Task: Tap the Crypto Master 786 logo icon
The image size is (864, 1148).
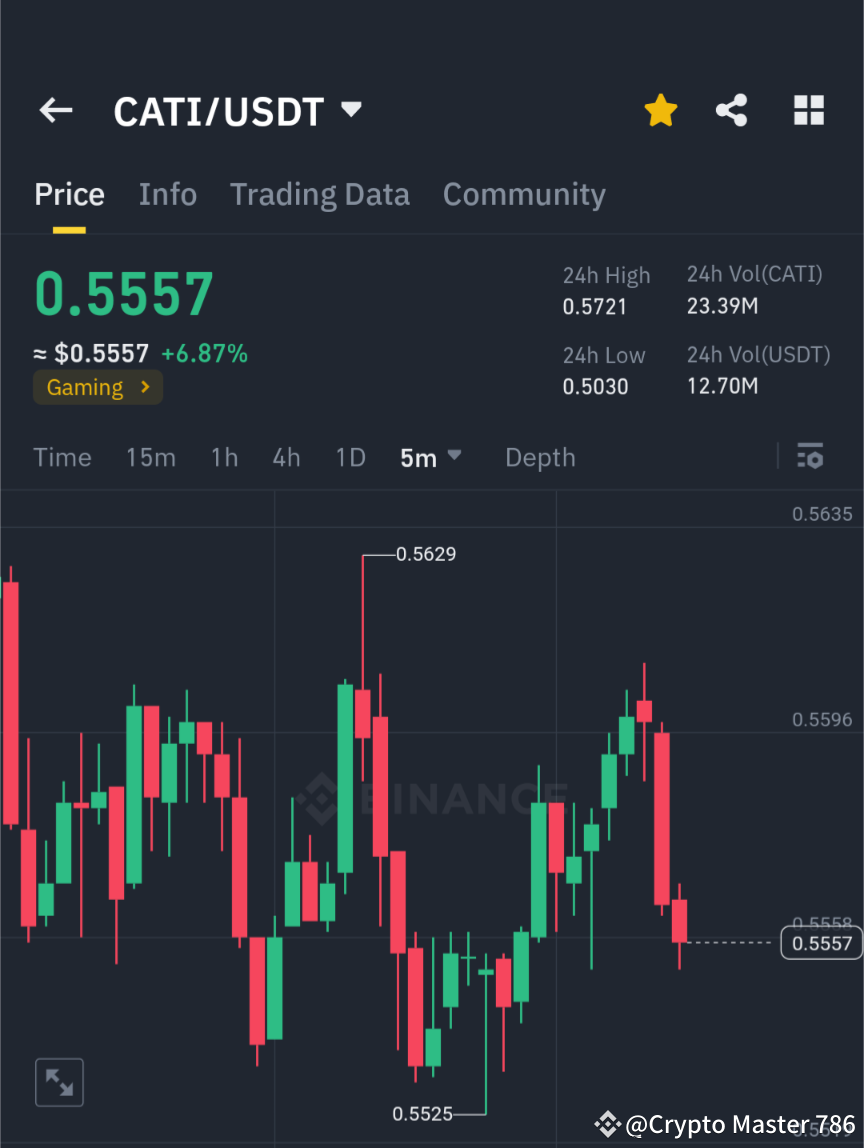Action: (x=608, y=1124)
